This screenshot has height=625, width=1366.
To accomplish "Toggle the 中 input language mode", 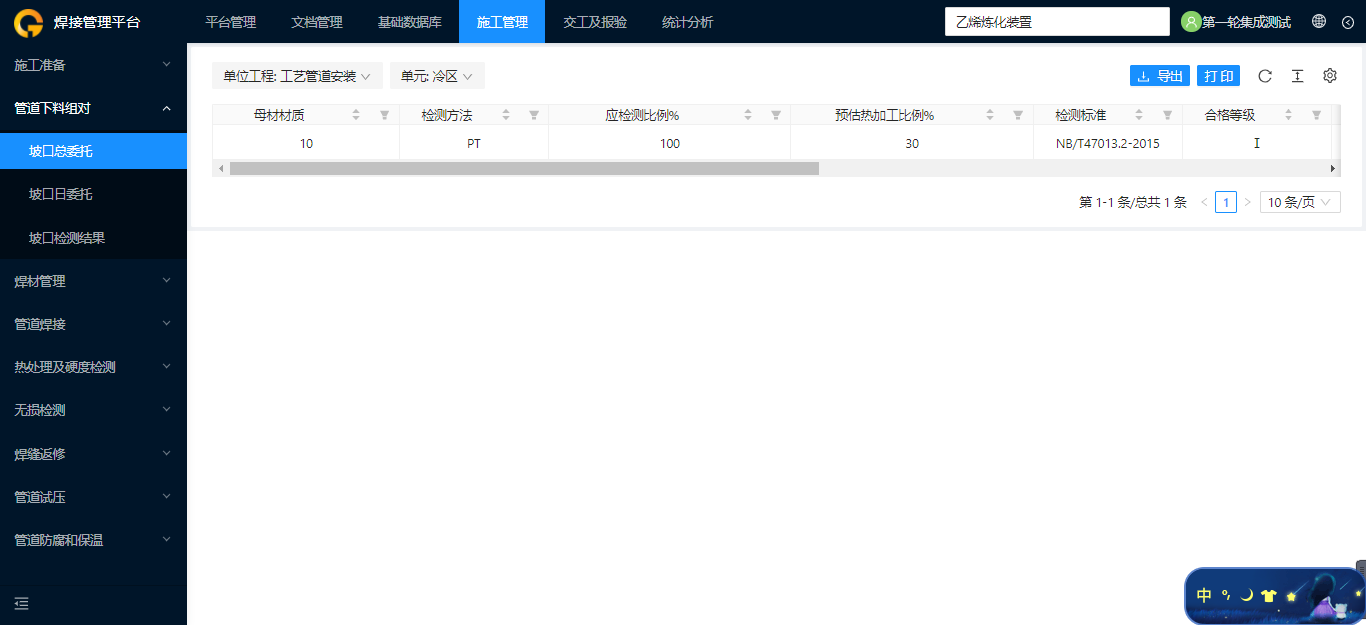I will pos(1204,596).
